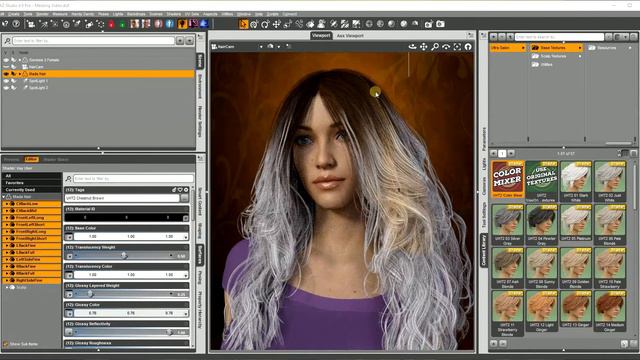Image resolution: width=640 pixels, height=360 pixels.
Task: Expand the Genesis 3 Female node
Action: [x=20, y=60]
